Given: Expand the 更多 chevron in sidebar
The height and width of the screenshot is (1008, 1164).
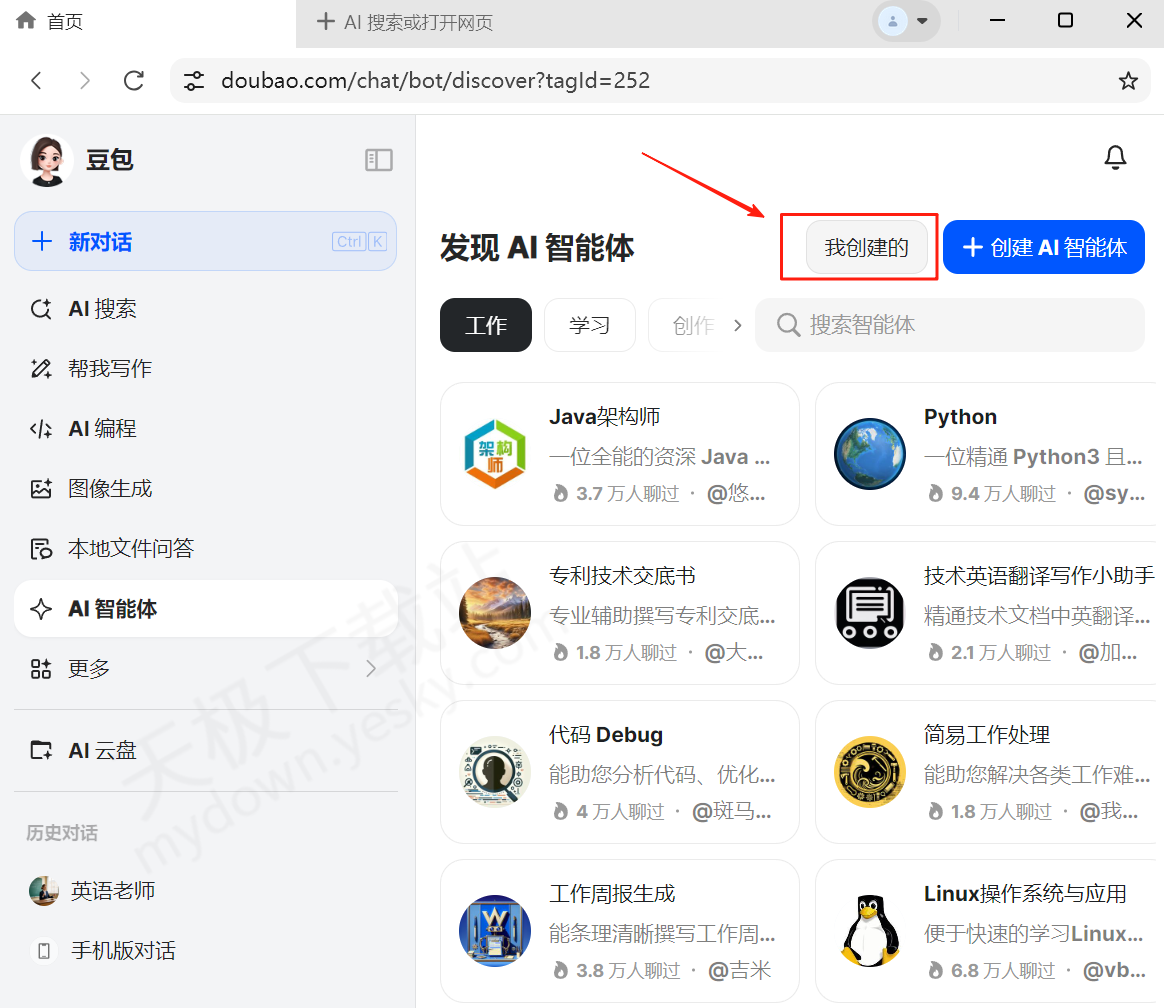Looking at the screenshot, I should pyautogui.click(x=371, y=669).
